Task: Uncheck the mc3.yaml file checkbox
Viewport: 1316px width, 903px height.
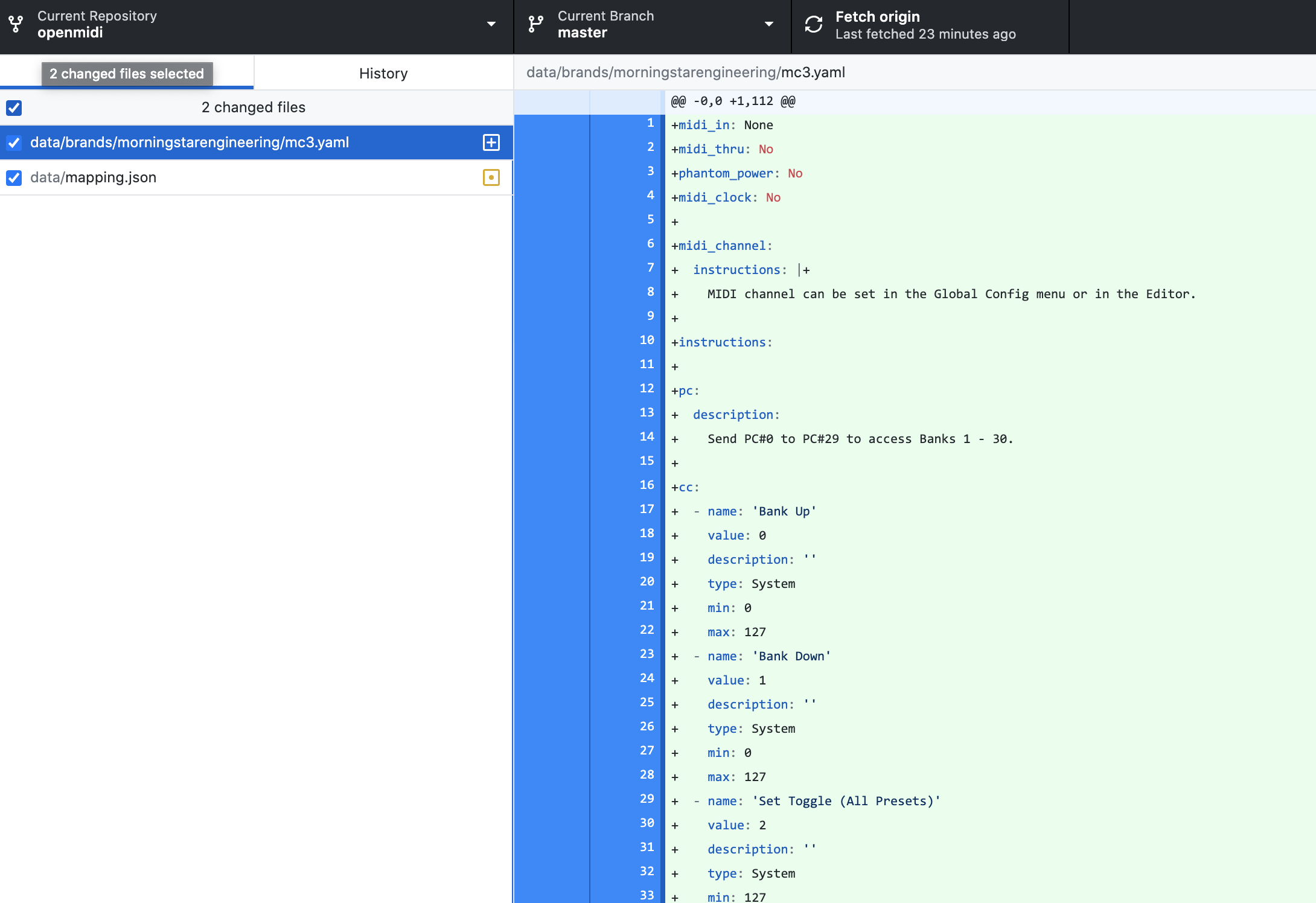Action: (x=14, y=142)
